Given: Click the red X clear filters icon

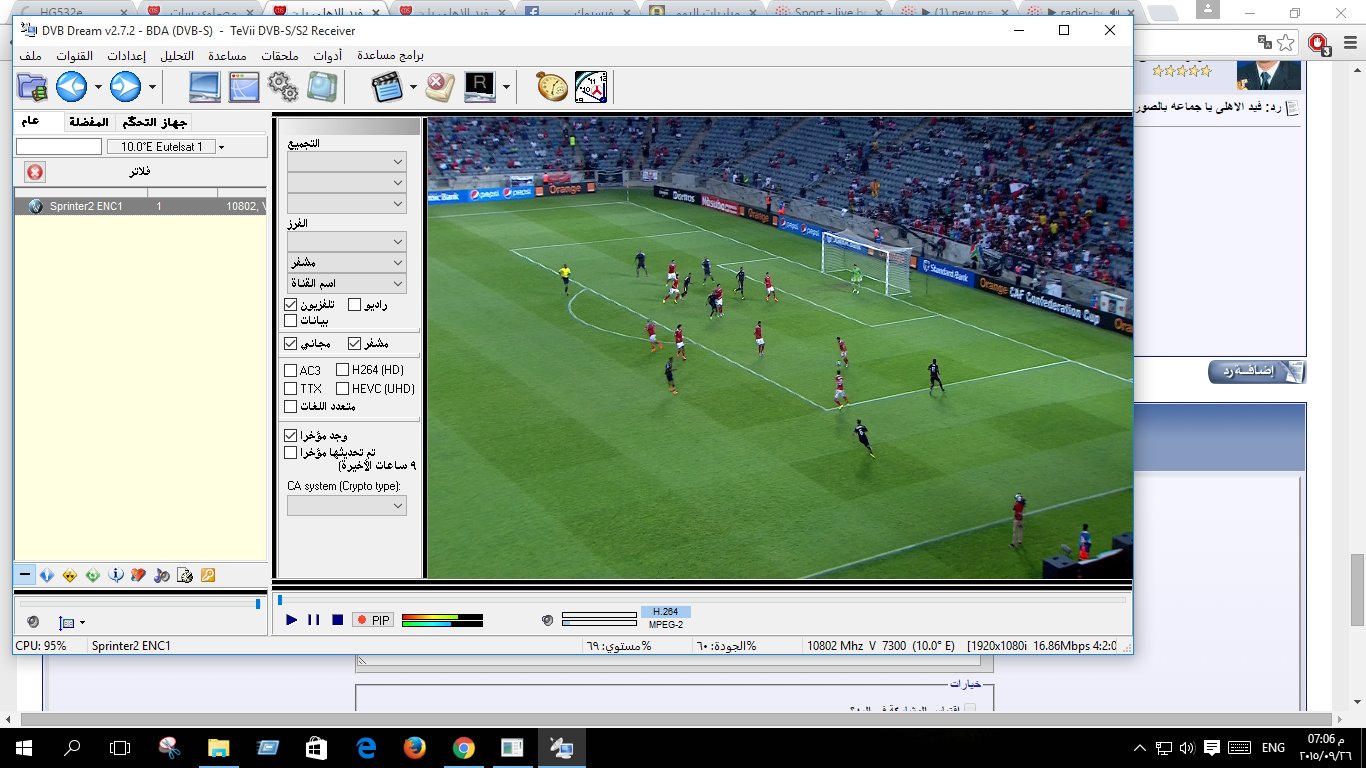Looking at the screenshot, I should click(35, 172).
